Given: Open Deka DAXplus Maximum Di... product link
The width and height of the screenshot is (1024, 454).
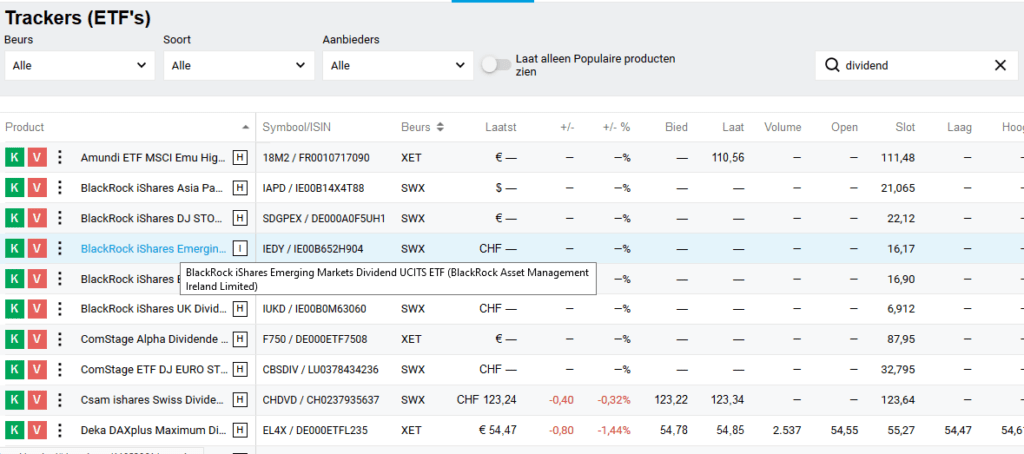Looking at the screenshot, I should click(x=154, y=430).
